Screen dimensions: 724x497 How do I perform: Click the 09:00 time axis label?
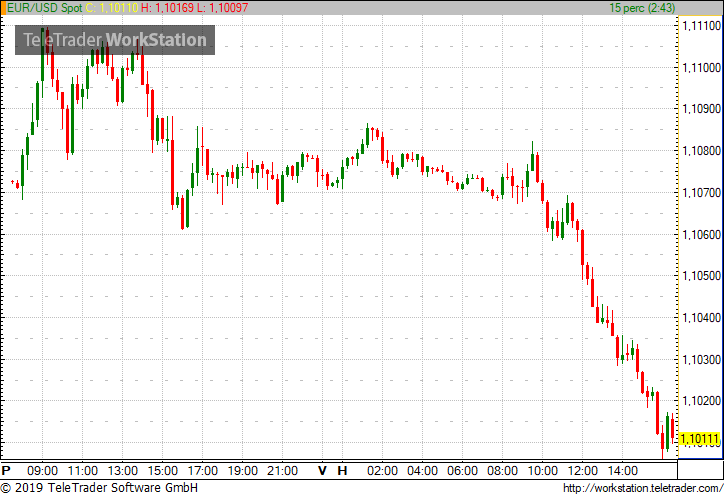tap(42, 471)
